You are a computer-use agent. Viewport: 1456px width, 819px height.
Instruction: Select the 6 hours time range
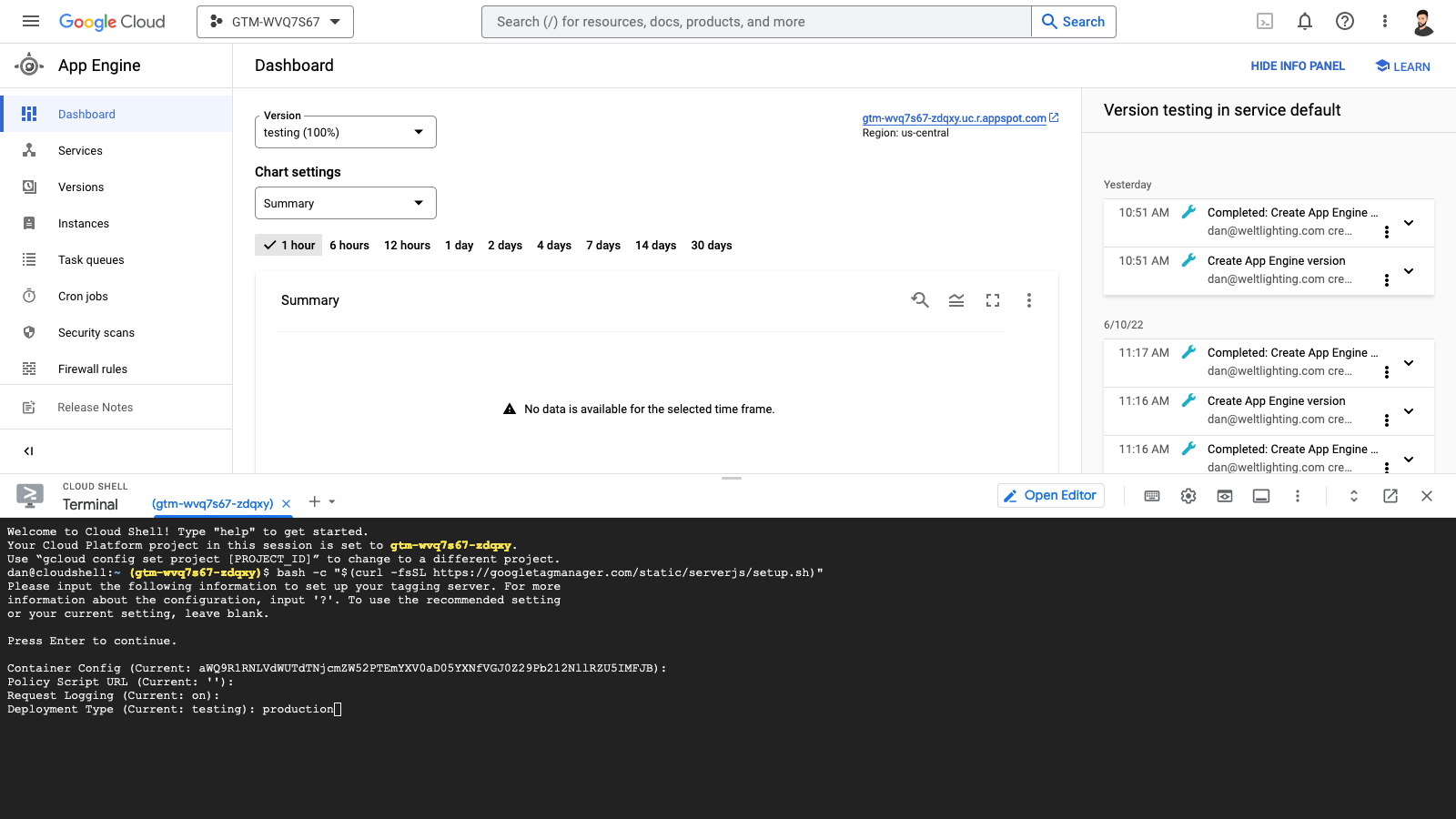pos(349,245)
